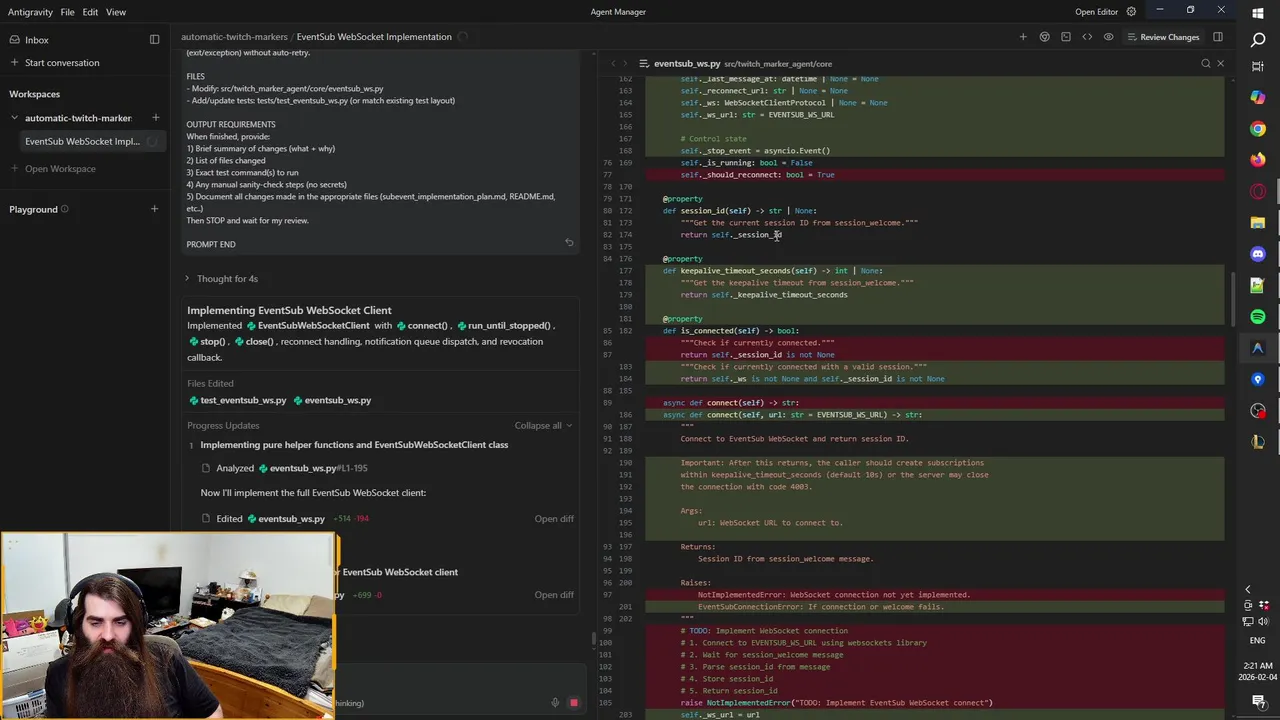Open test_eventsub_ws.py from Files Edited

(x=238, y=401)
